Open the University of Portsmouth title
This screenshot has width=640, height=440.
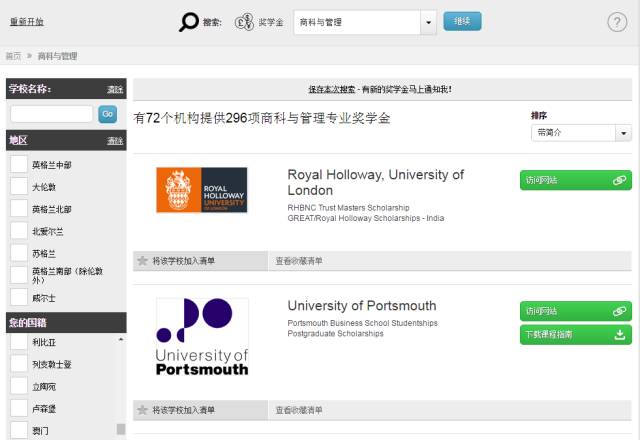coord(362,306)
